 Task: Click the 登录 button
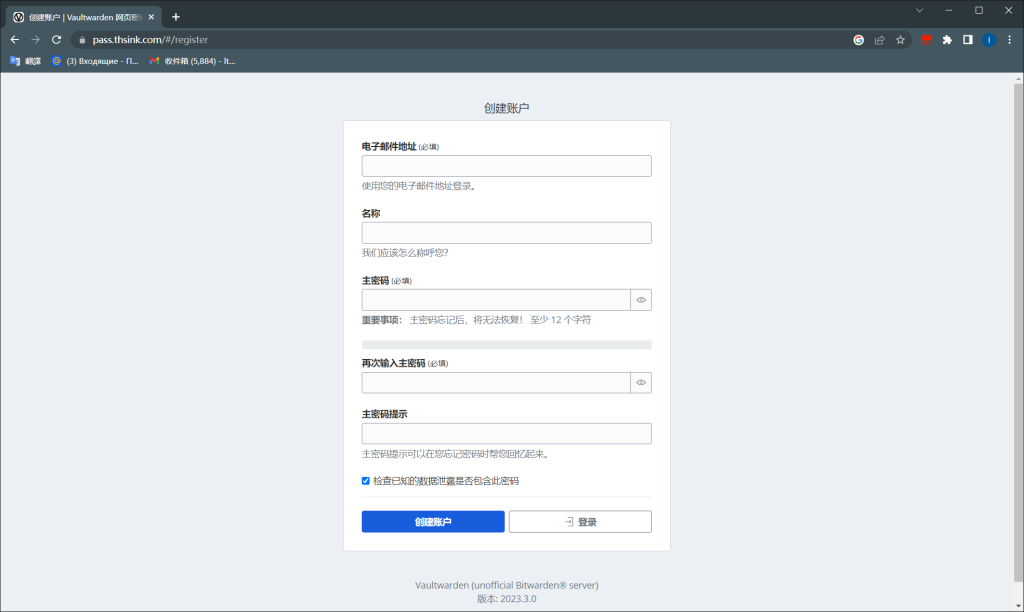pyautogui.click(x=580, y=521)
